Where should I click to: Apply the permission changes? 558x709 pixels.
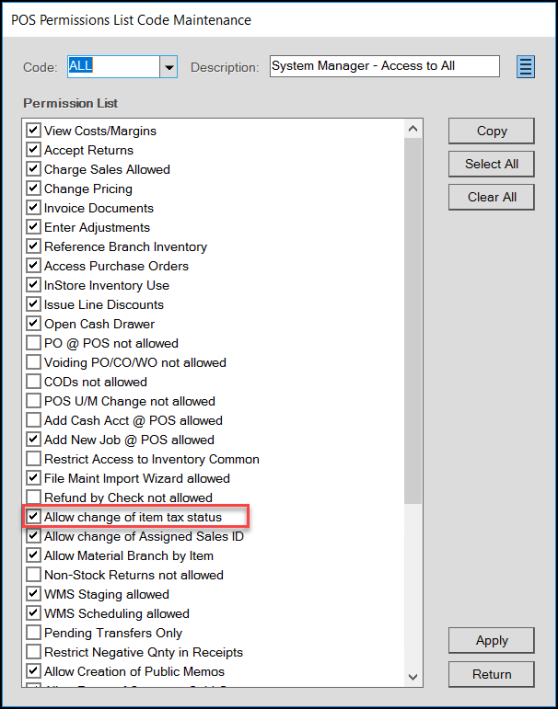[x=491, y=640]
